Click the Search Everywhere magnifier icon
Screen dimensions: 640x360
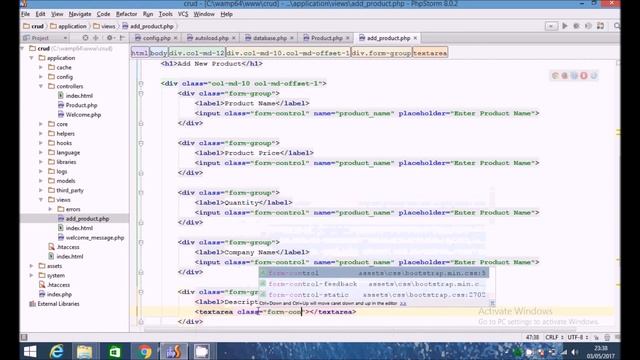point(617,26)
